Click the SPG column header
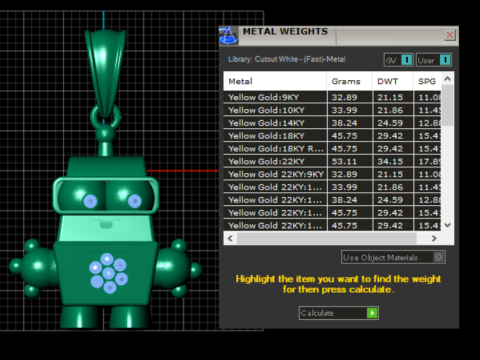This screenshot has height=360, width=480. [427, 81]
